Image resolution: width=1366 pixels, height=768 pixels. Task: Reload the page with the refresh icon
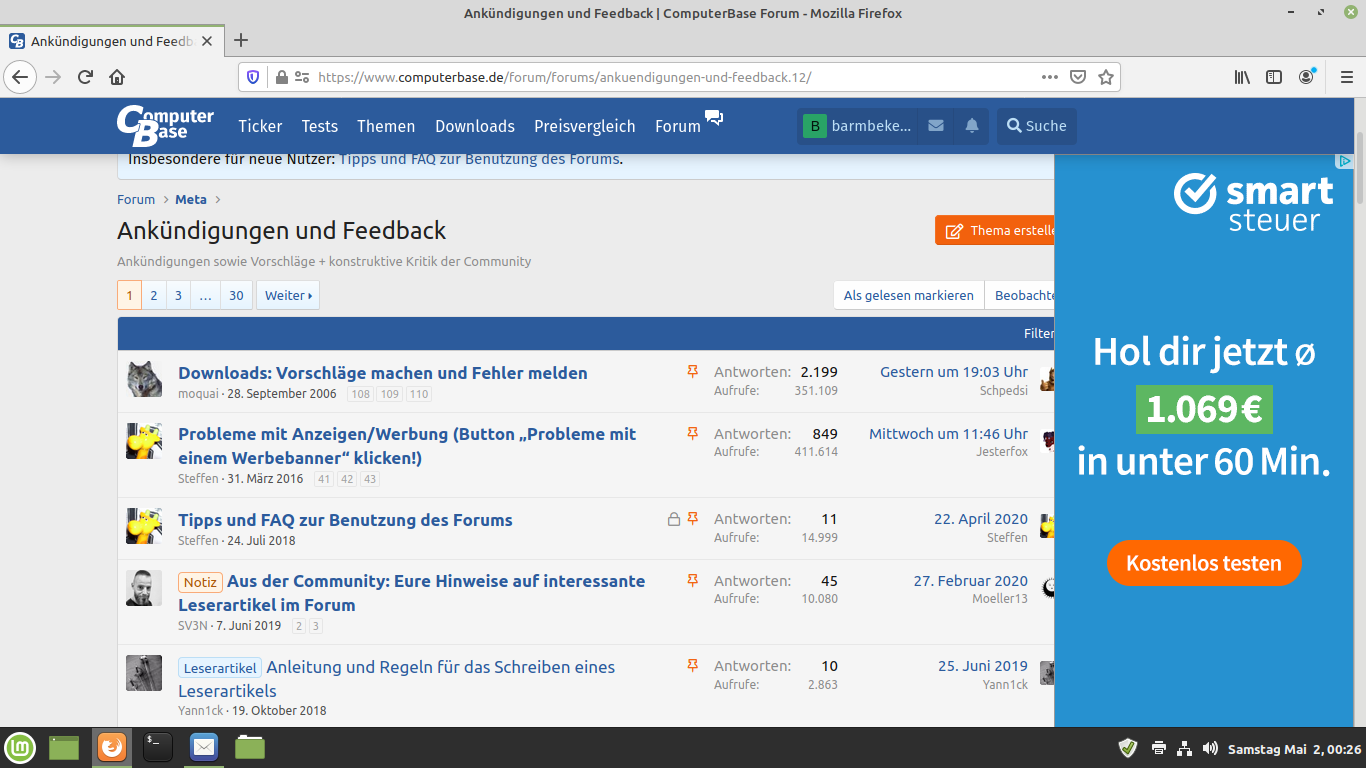pos(86,77)
